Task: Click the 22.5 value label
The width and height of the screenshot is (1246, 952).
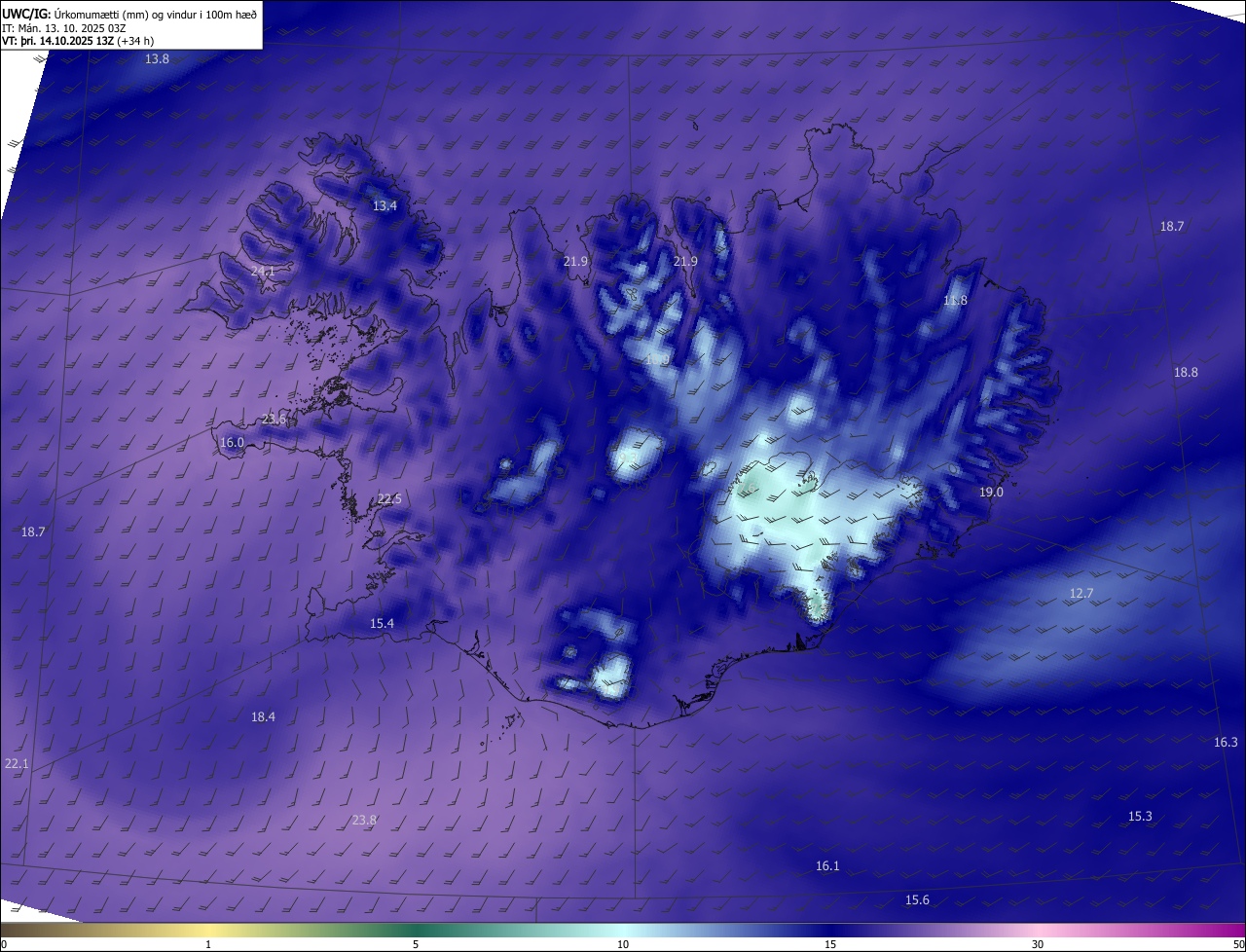Action: 389,499
